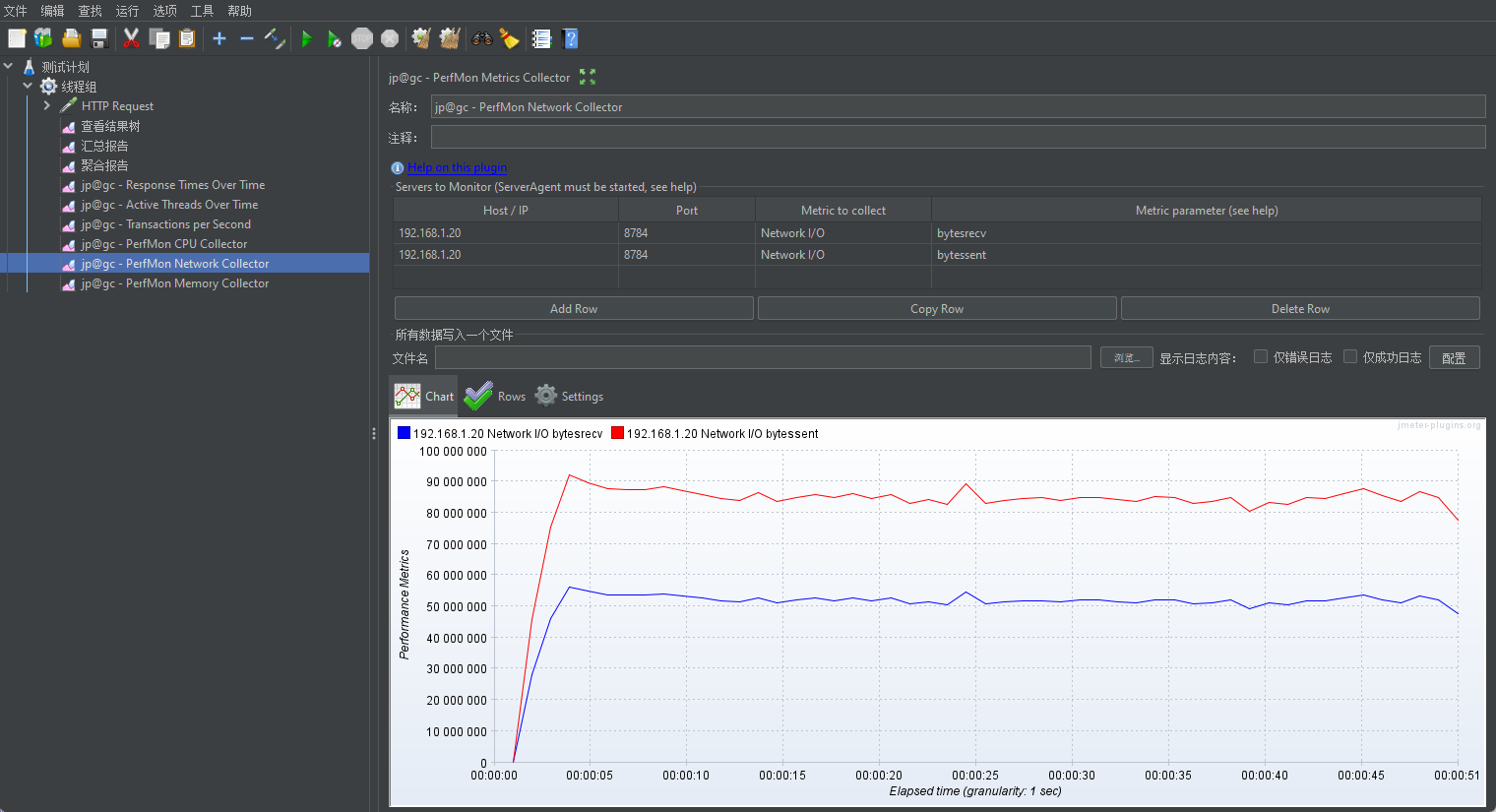Select the bytessent metric parameter cell
This screenshot has width=1496, height=812.
pyautogui.click(x=1207, y=255)
